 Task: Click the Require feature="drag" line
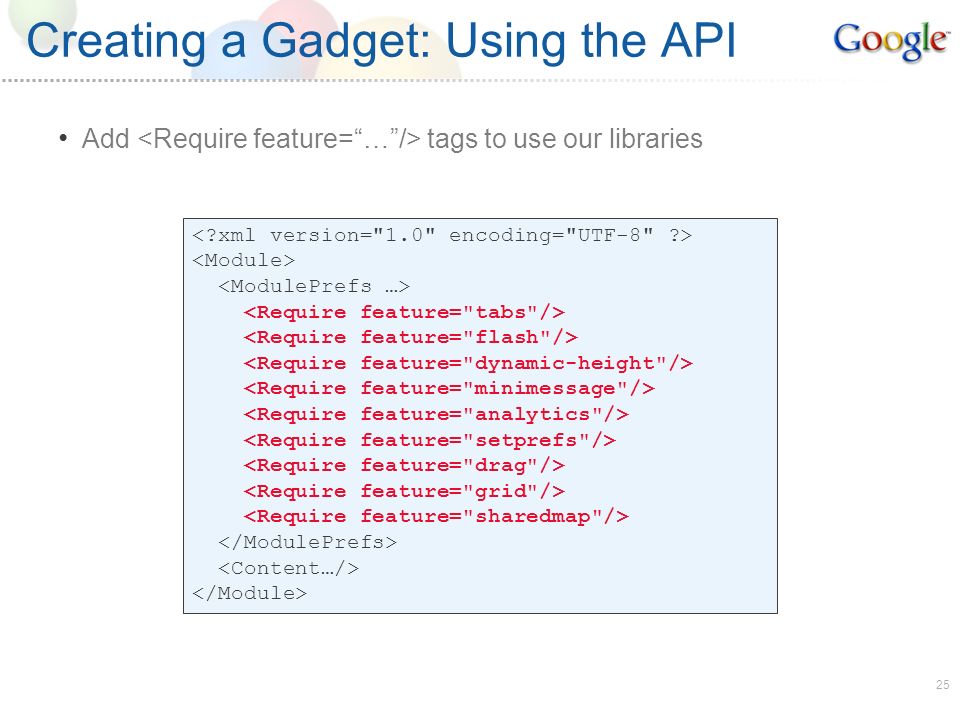[x=404, y=466]
